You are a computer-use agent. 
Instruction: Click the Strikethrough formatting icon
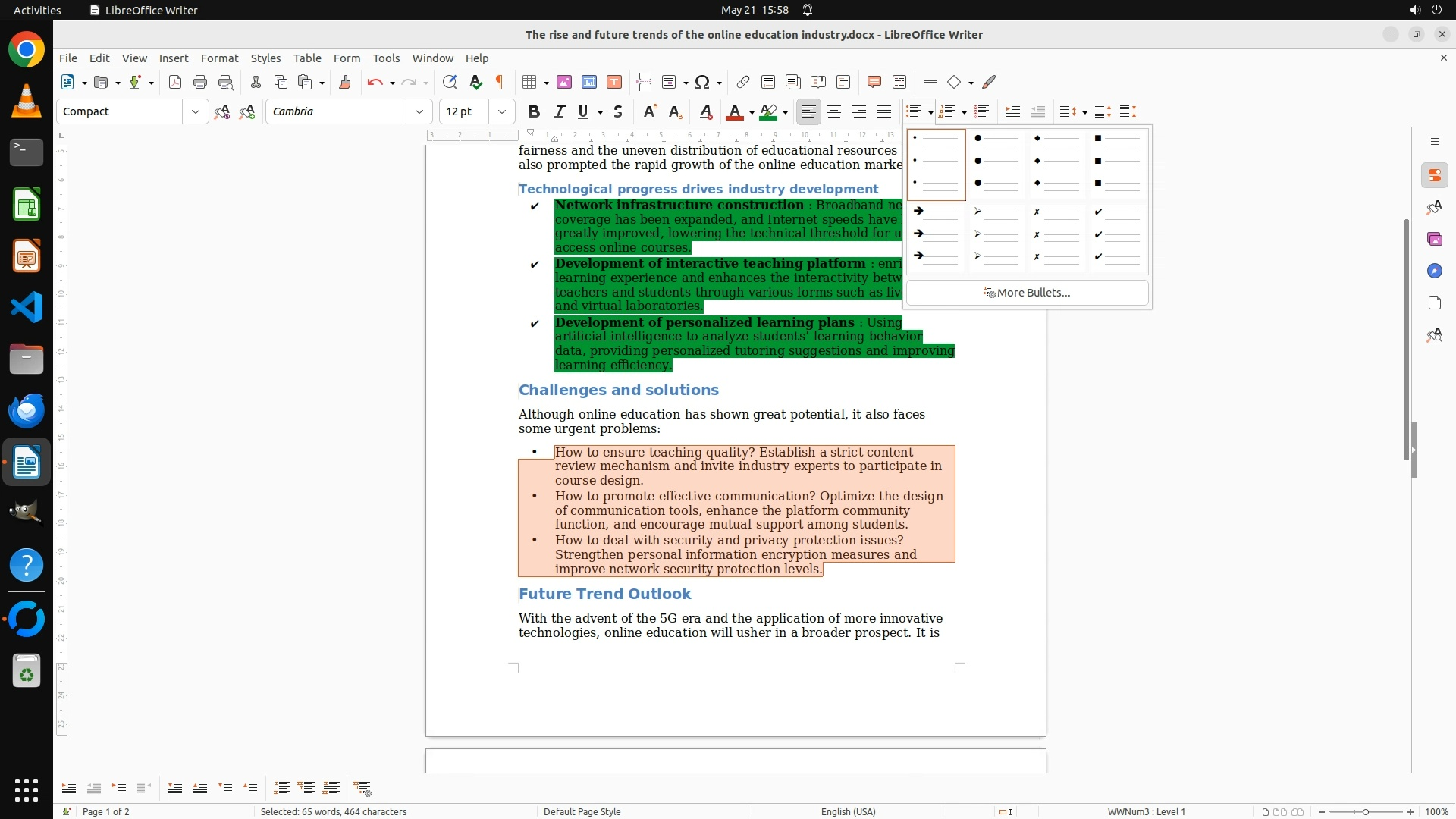[x=618, y=112]
